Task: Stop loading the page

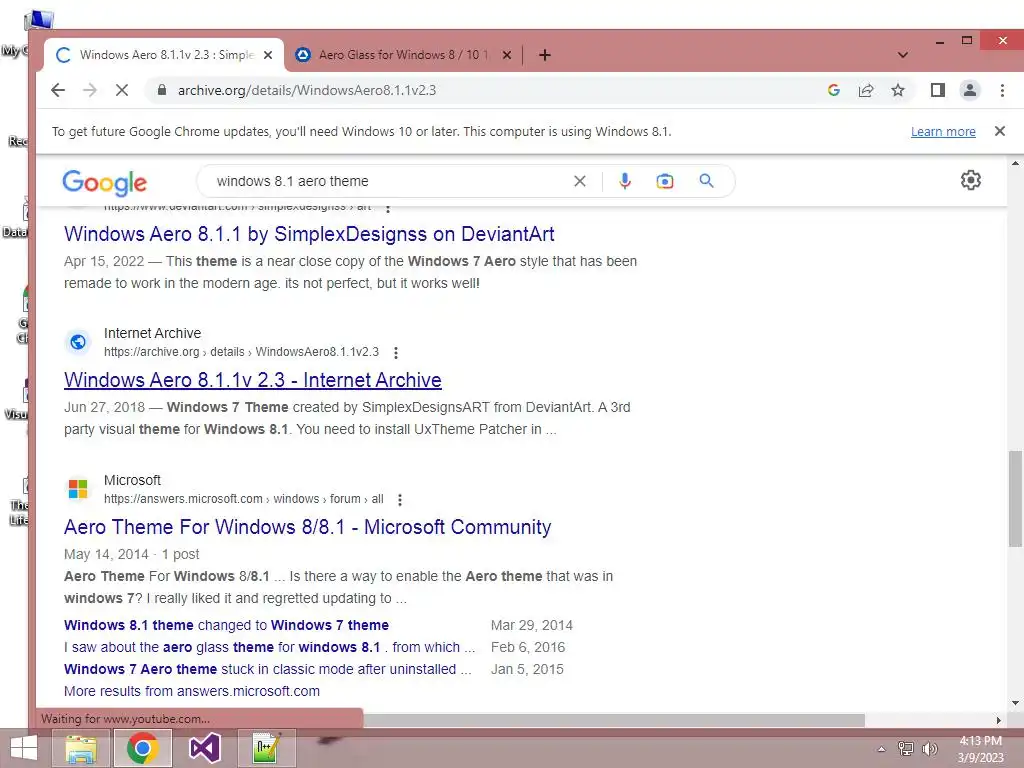Action: click(x=121, y=90)
